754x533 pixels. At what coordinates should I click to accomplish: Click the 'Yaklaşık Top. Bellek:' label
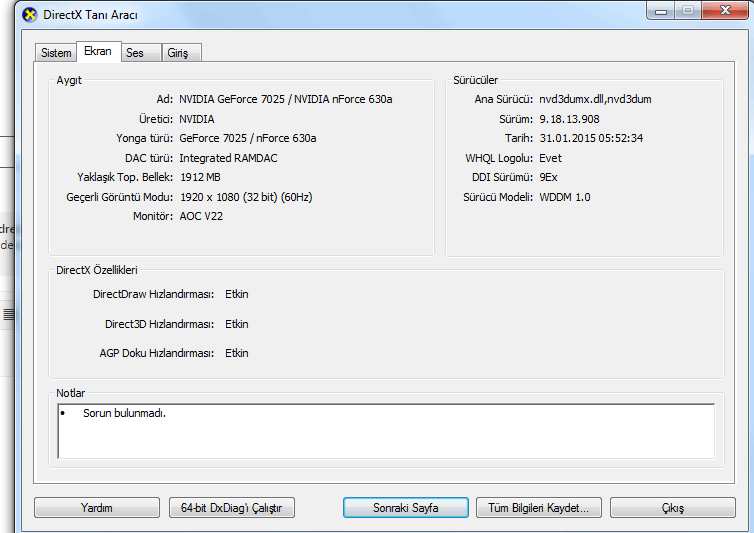pos(125,178)
